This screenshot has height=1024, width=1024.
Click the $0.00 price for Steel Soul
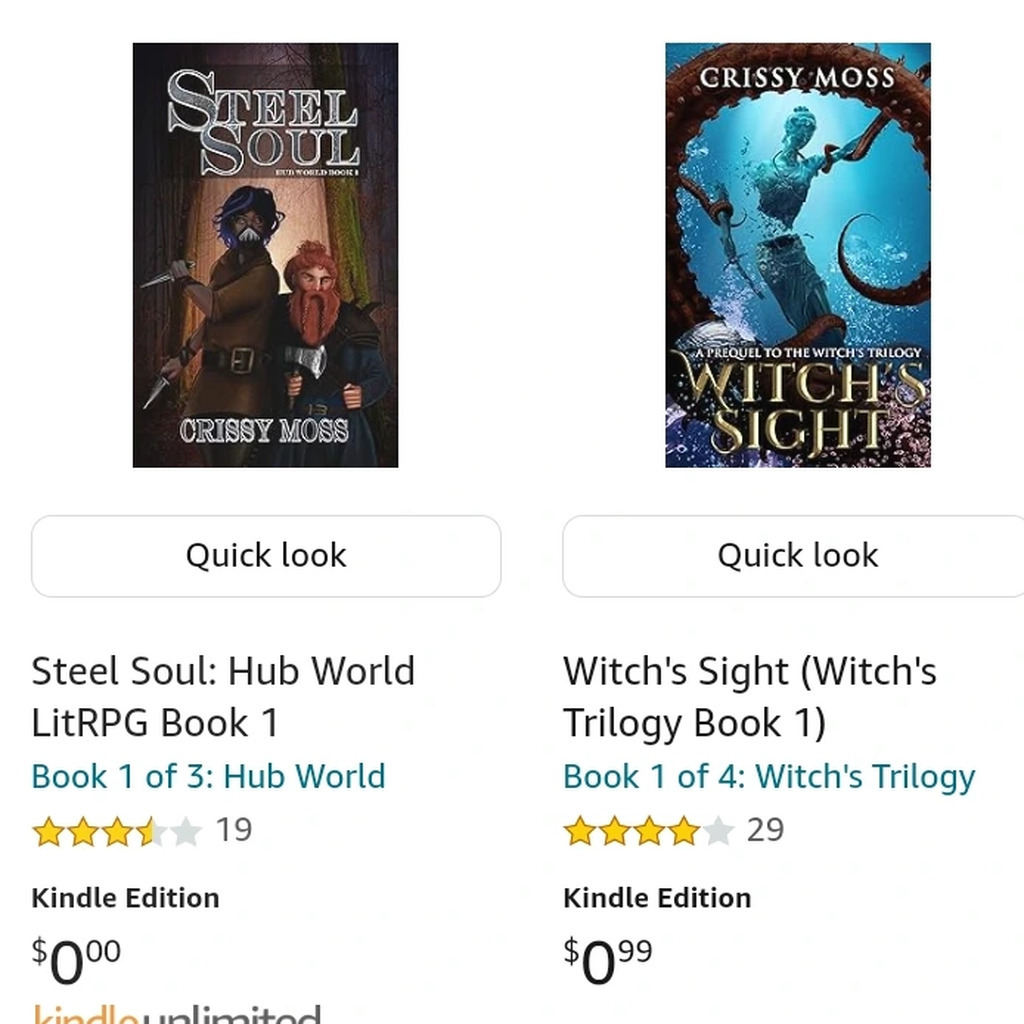click(77, 960)
